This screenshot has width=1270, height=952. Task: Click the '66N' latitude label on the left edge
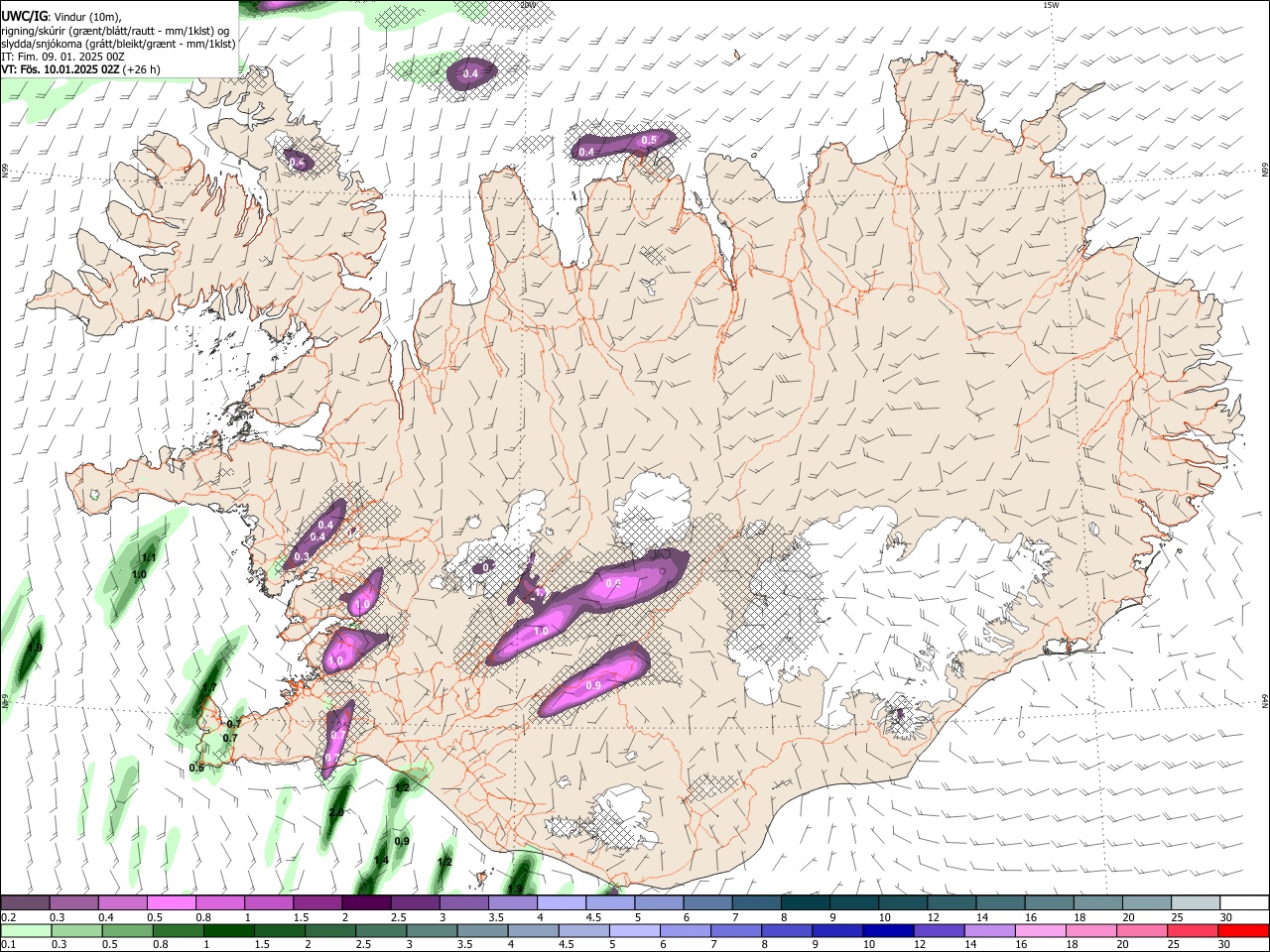coord(5,171)
